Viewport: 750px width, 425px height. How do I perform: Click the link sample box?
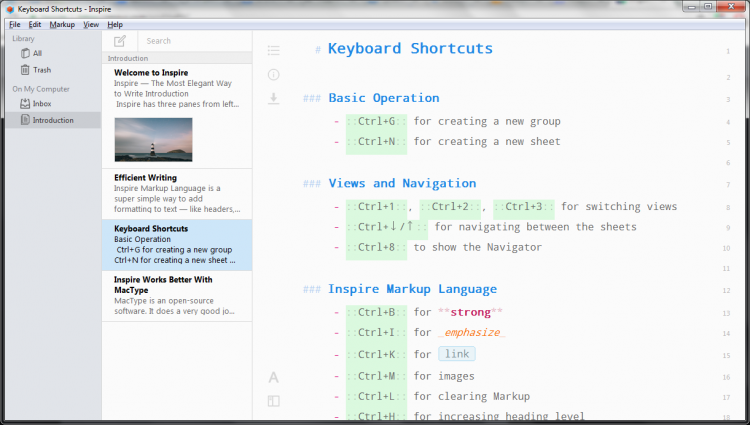[x=457, y=354]
